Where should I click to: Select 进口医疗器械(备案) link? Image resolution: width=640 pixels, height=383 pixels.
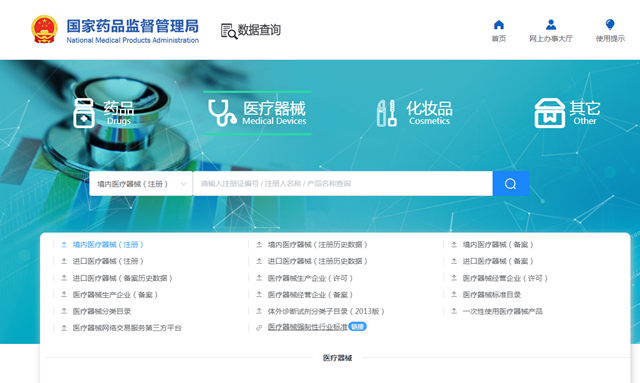(498, 261)
